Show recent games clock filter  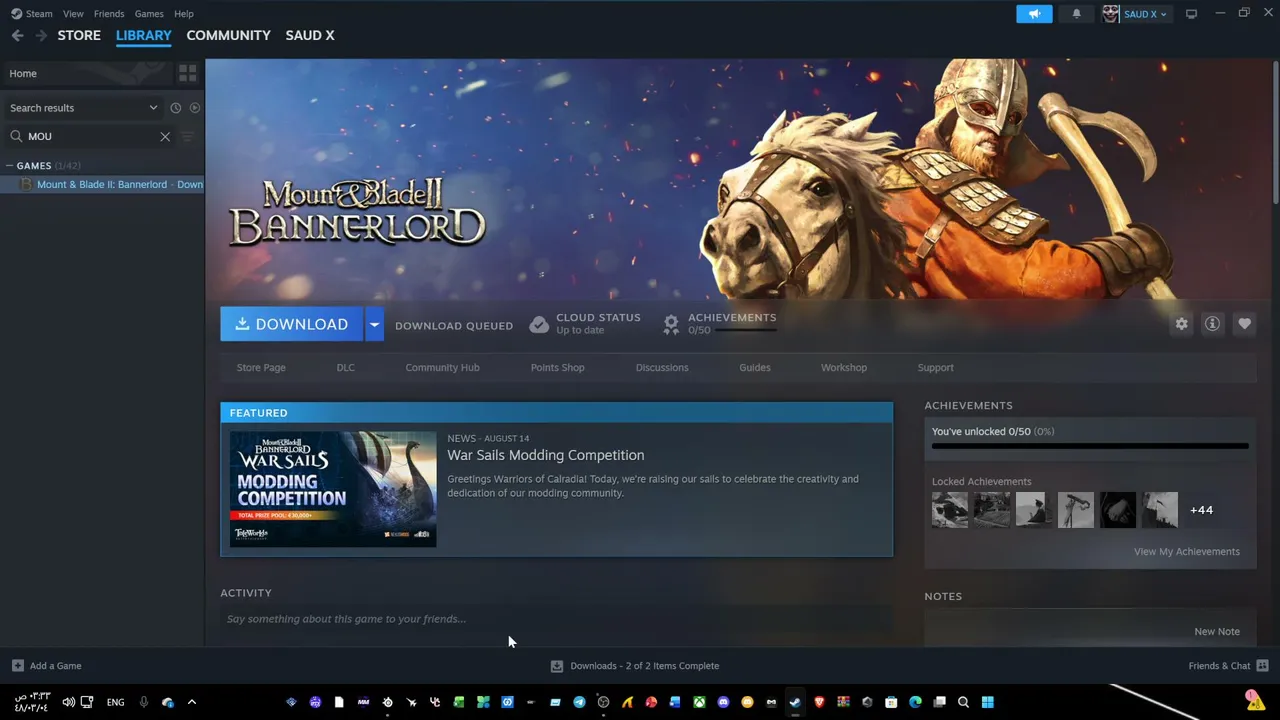[x=175, y=108]
